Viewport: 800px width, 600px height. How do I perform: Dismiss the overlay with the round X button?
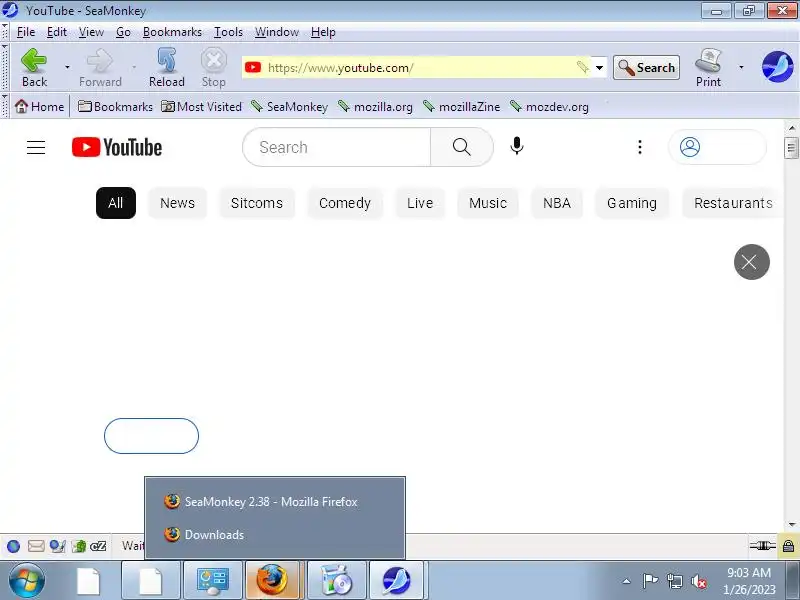(752, 262)
